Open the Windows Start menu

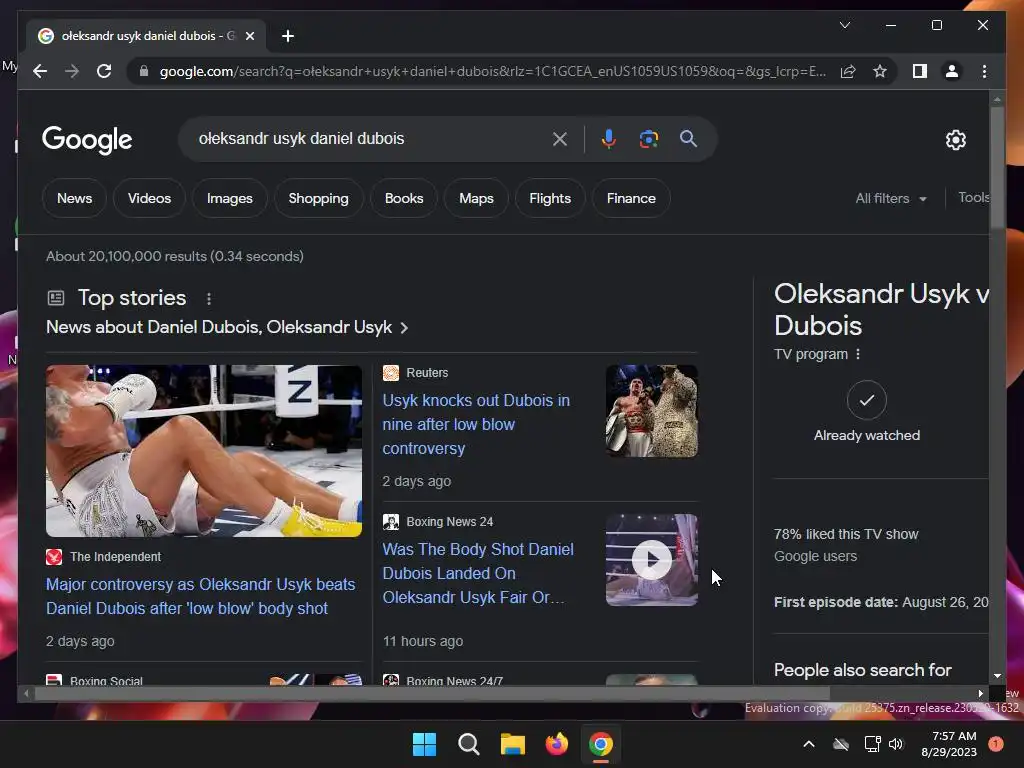[424, 744]
